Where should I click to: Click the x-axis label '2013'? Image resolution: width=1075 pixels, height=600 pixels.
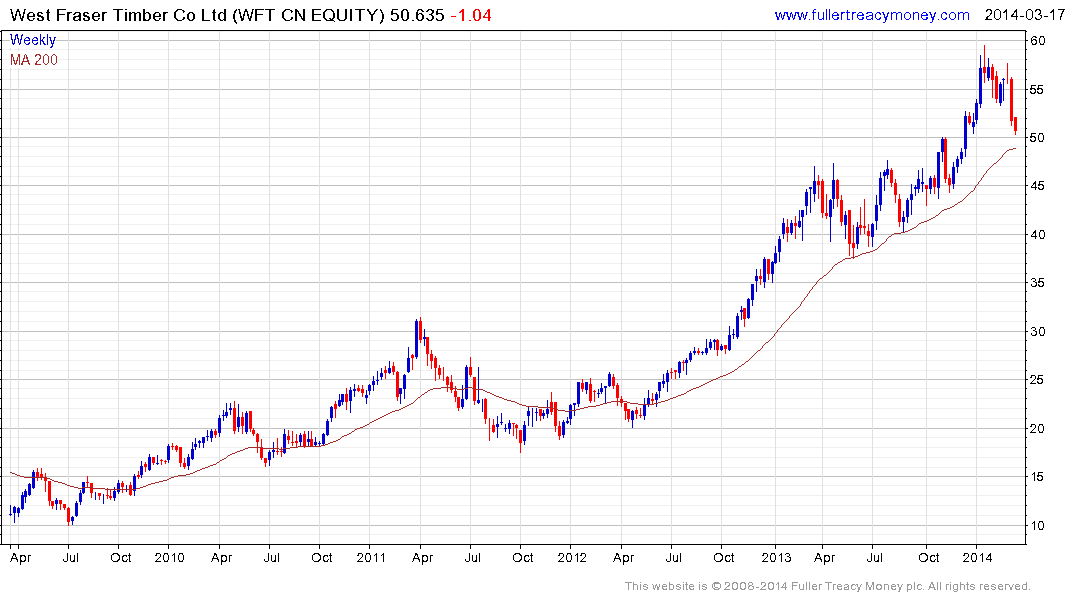coord(776,557)
